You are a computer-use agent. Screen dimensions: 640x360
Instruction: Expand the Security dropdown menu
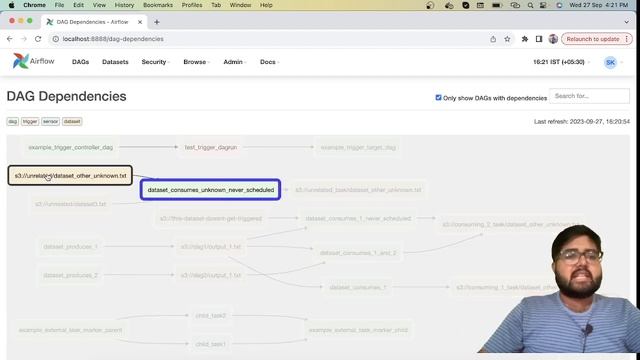point(156,62)
